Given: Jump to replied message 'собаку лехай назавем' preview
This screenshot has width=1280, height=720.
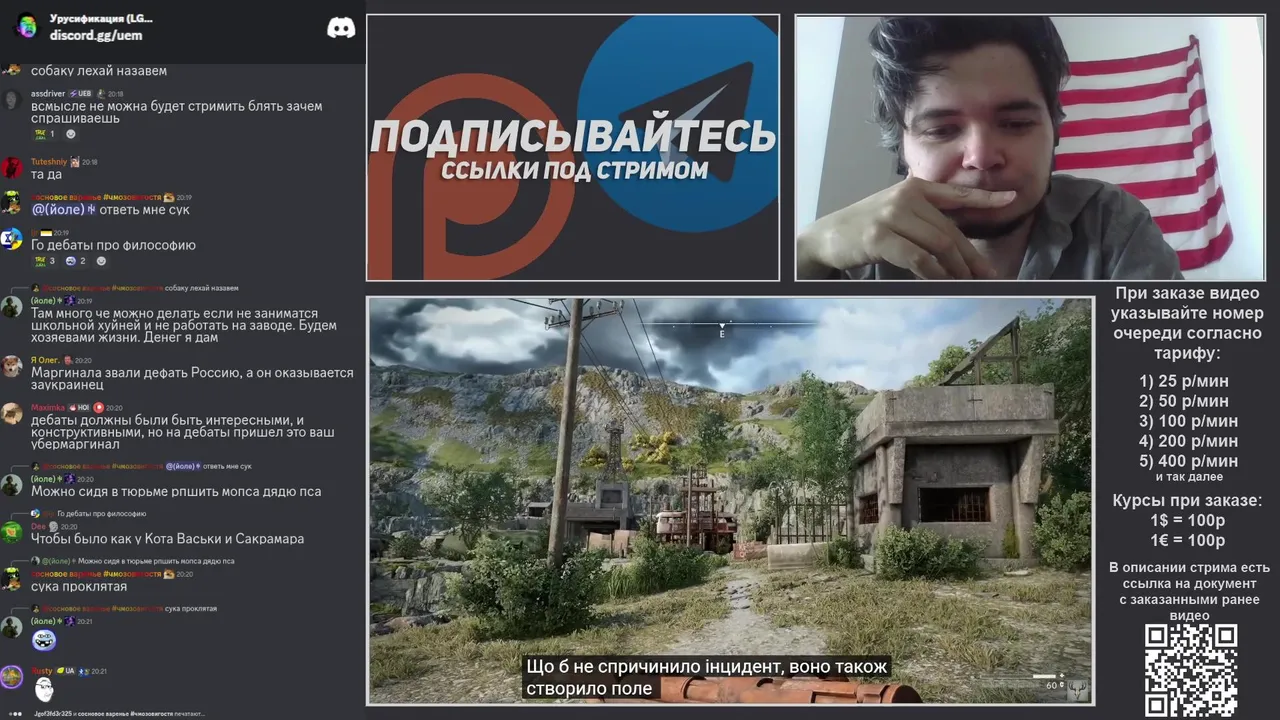Looking at the screenshot, I should (x=202, y=288).
